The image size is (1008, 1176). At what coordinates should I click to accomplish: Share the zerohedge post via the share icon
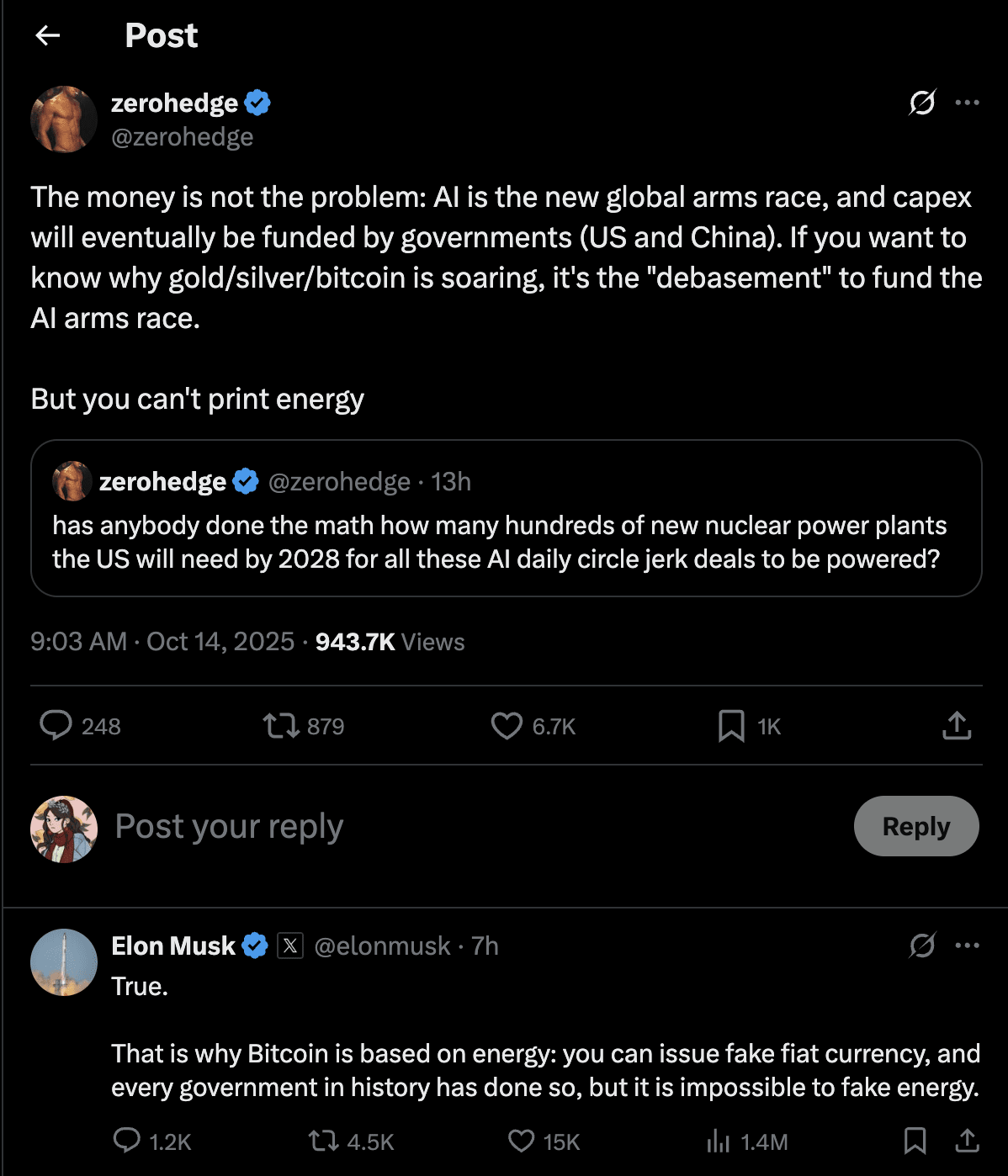(957, 725)
